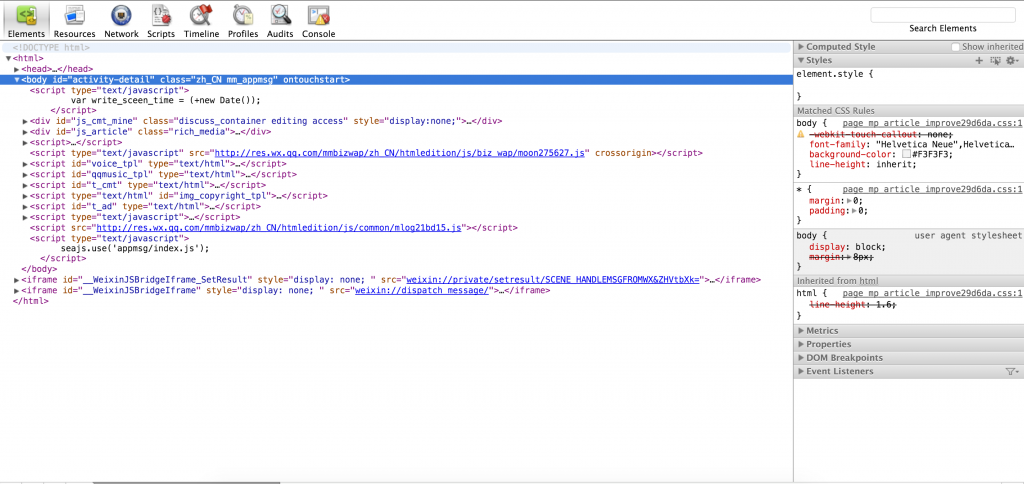Run the Audits panel
Viewport: 1024px width, 484px height.
point(280,21)
